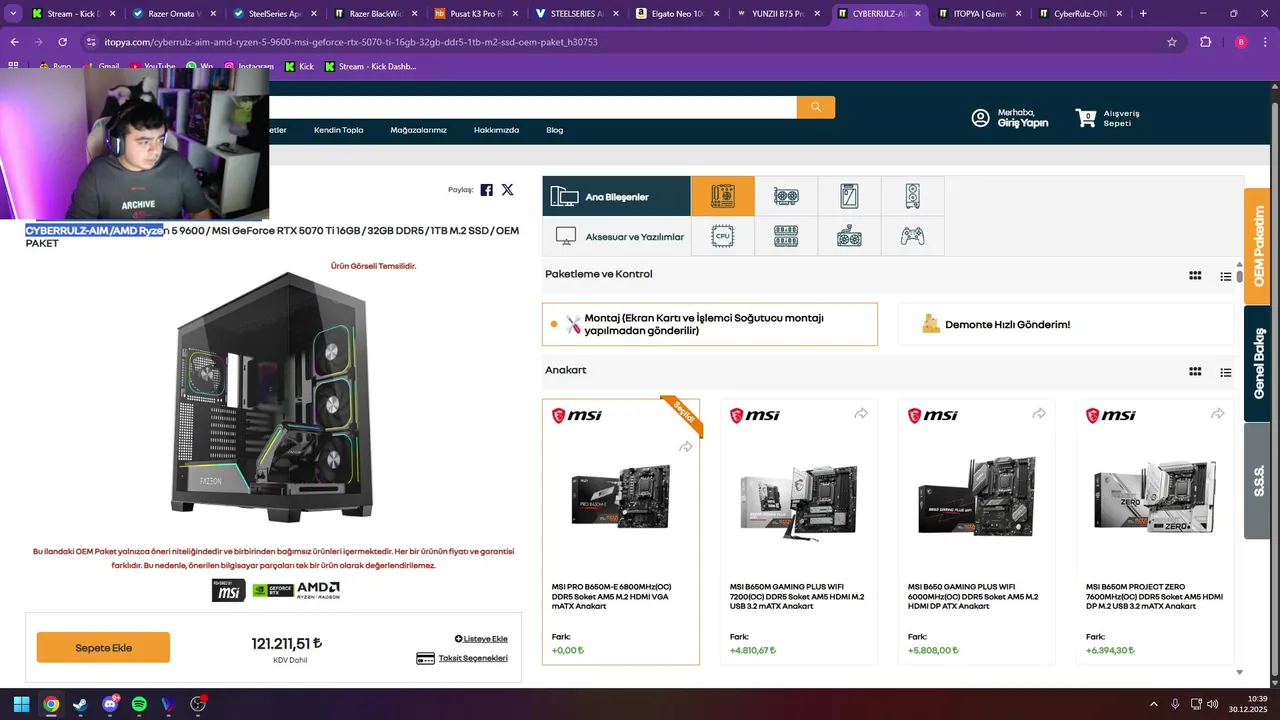
Task: Click the component panel inner scrollbar
Action: 1239,276
